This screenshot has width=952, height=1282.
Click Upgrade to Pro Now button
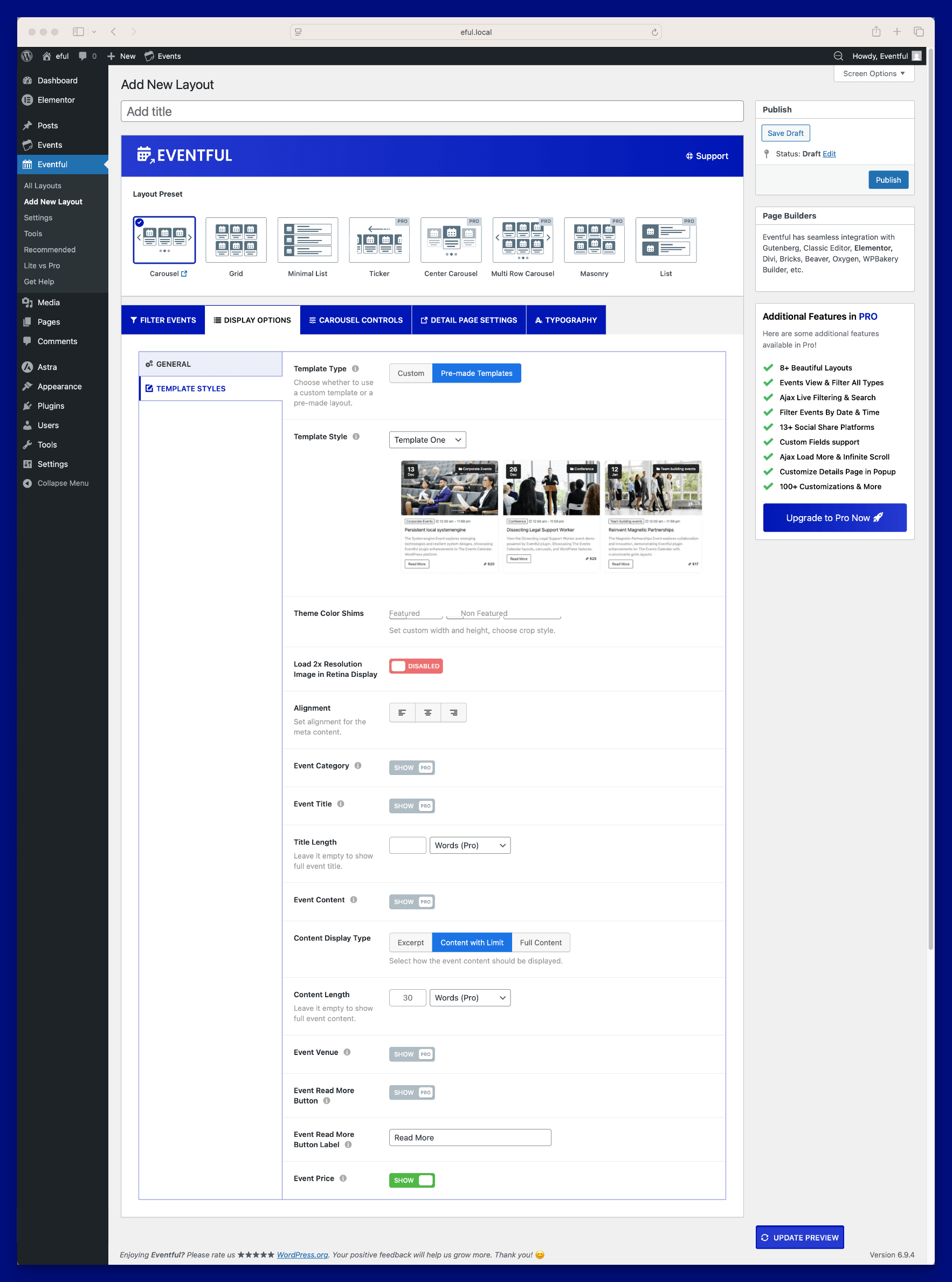tap(834, 518)
